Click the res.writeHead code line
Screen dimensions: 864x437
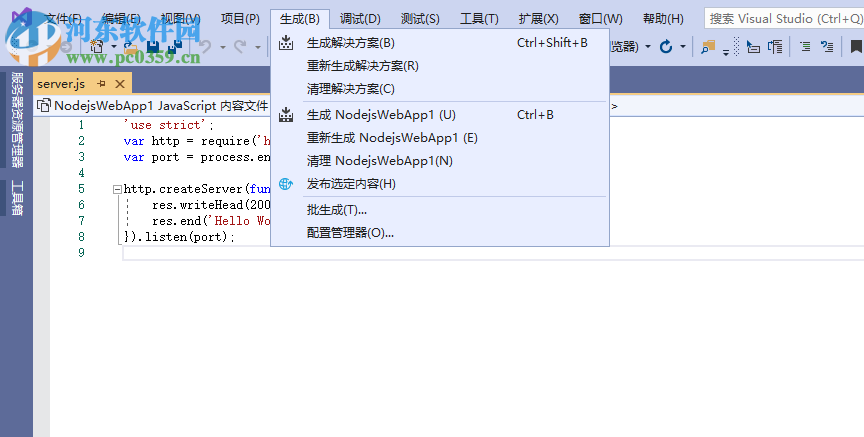211,205
